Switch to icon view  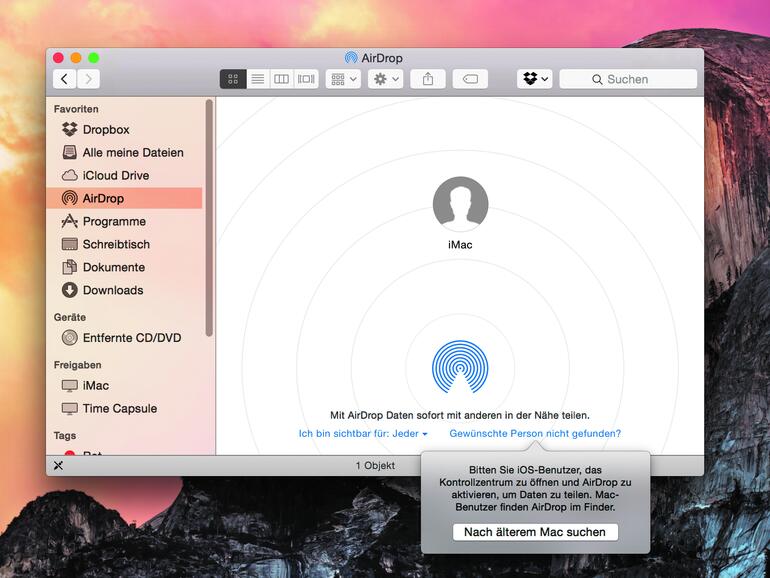[x=233, y=79]
